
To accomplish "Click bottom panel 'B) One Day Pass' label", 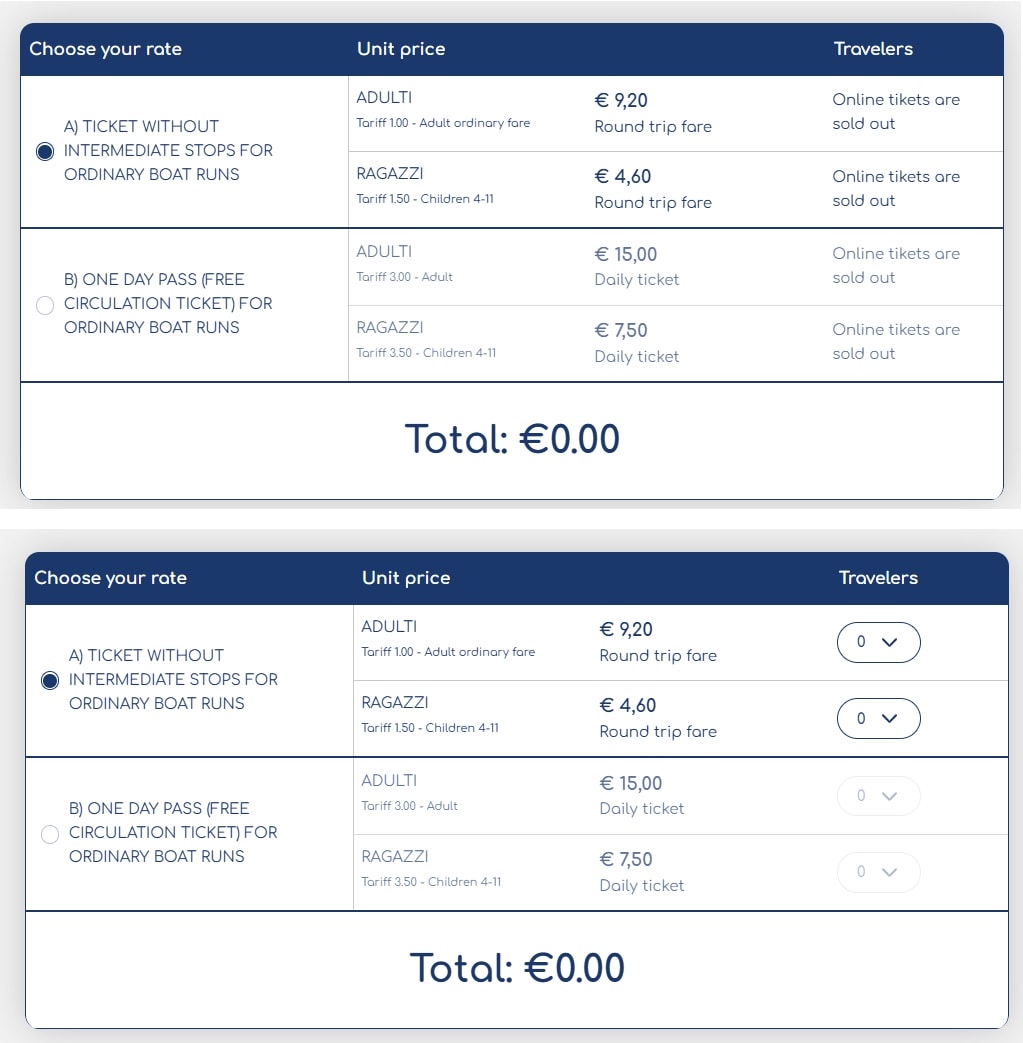I will click(x=173, y=832).
